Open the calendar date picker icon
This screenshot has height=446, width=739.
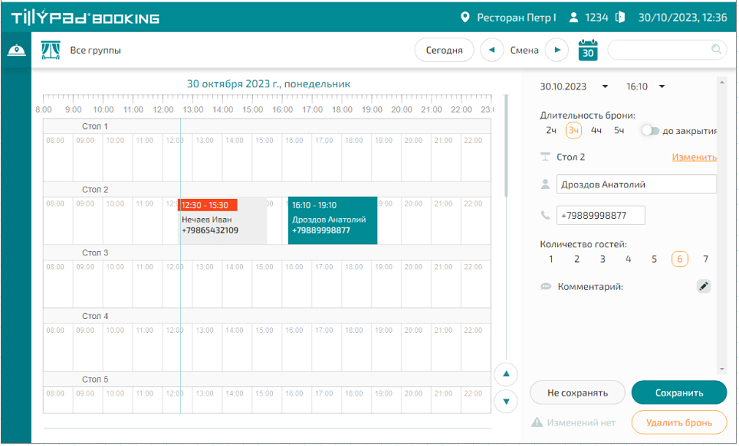(x=588, y=49)
